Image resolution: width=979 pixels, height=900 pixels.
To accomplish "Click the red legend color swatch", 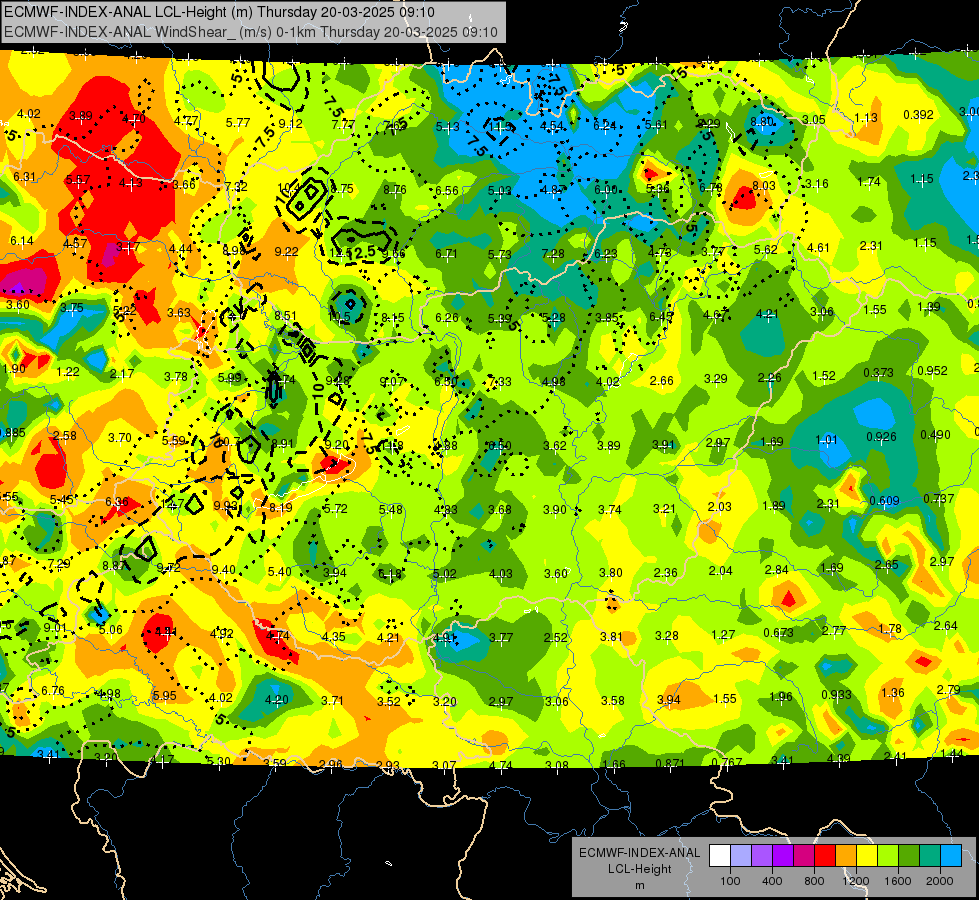I will click(x=825, y=856).
